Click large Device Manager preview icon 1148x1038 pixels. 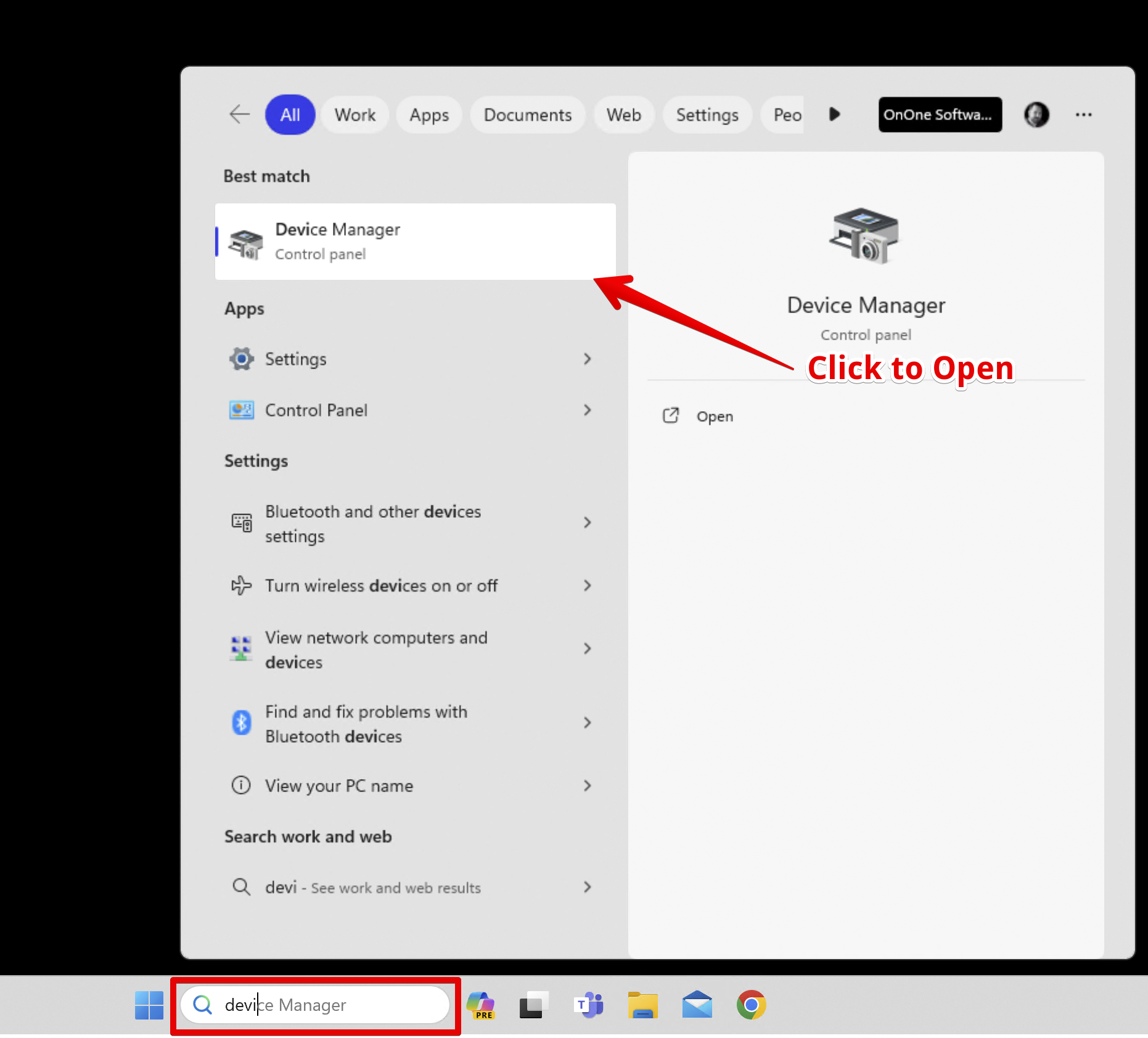[x=865, y=236]
